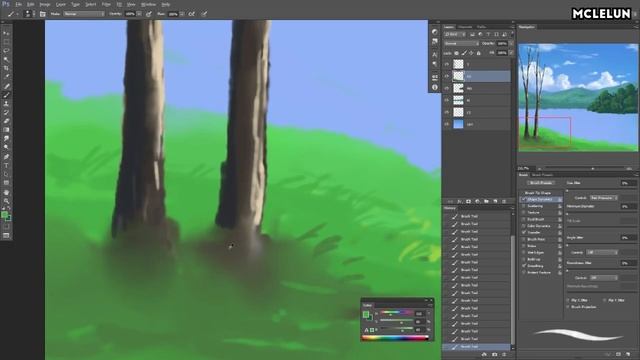Open the layer Fill slider arrow
The image size is (640, 360).
coord(511,53)
